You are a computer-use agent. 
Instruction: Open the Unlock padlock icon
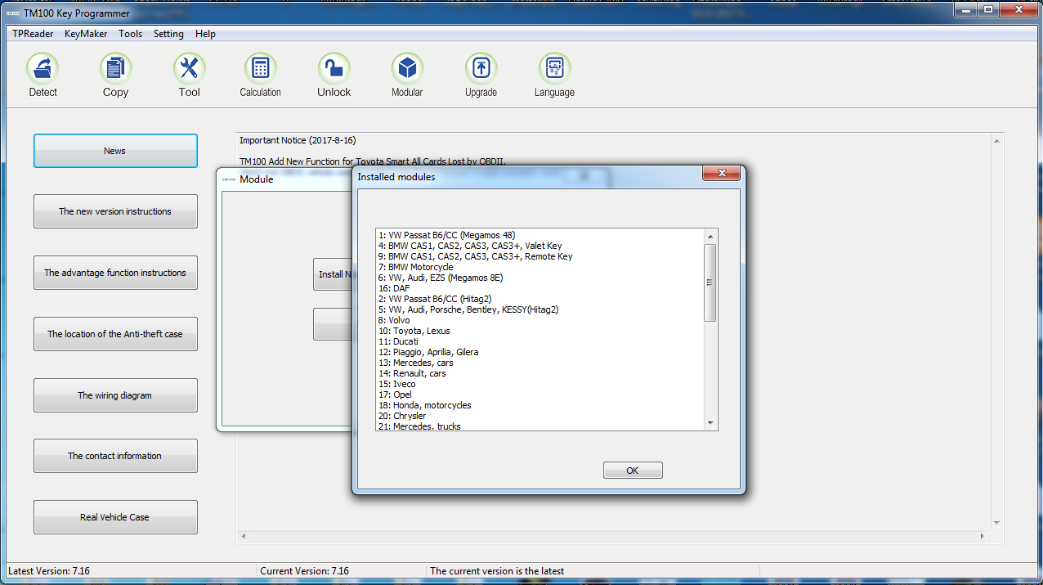point(334,75)
